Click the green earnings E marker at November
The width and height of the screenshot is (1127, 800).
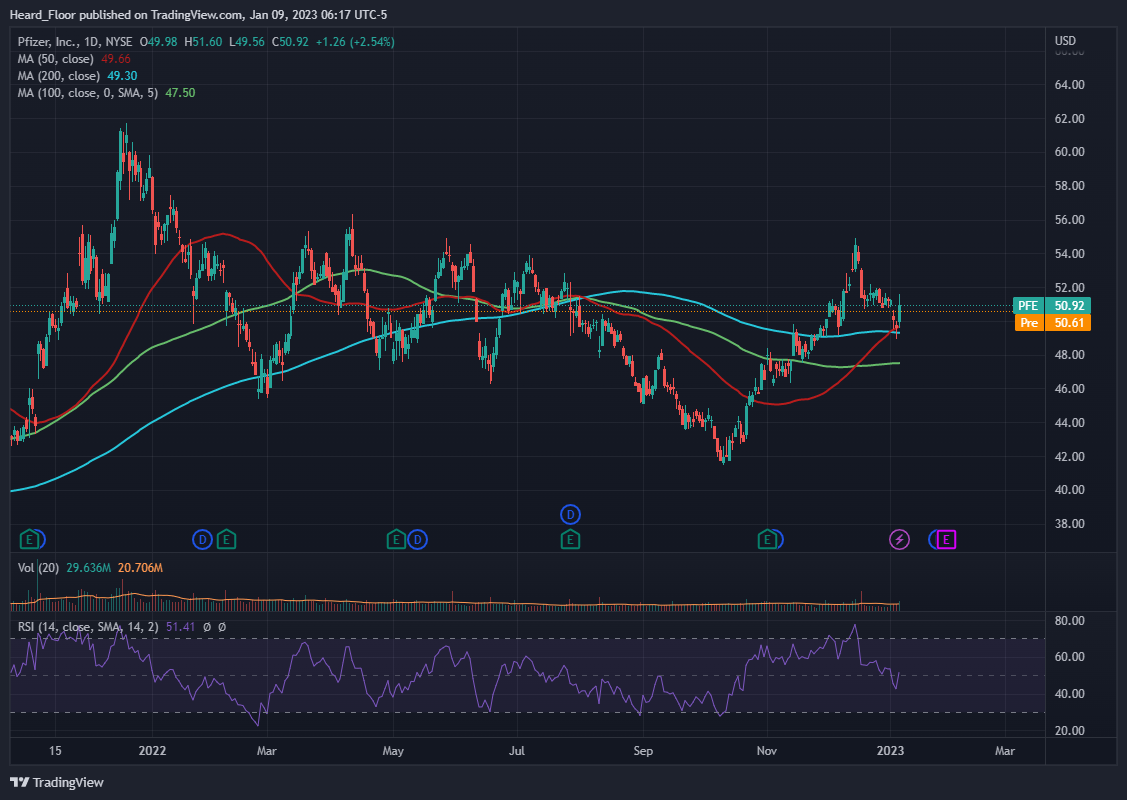pyautogui.click(x=767, y=539)
